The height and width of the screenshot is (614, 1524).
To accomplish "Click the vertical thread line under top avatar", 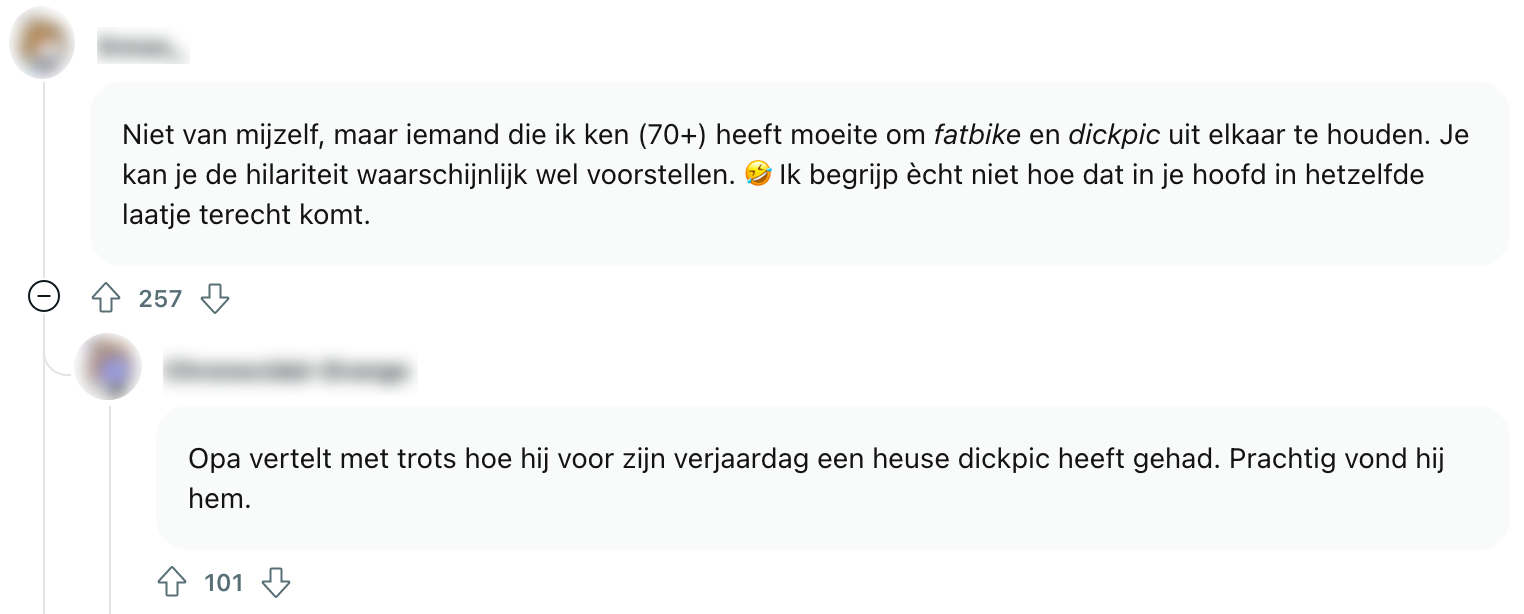I will pos(43,180).
